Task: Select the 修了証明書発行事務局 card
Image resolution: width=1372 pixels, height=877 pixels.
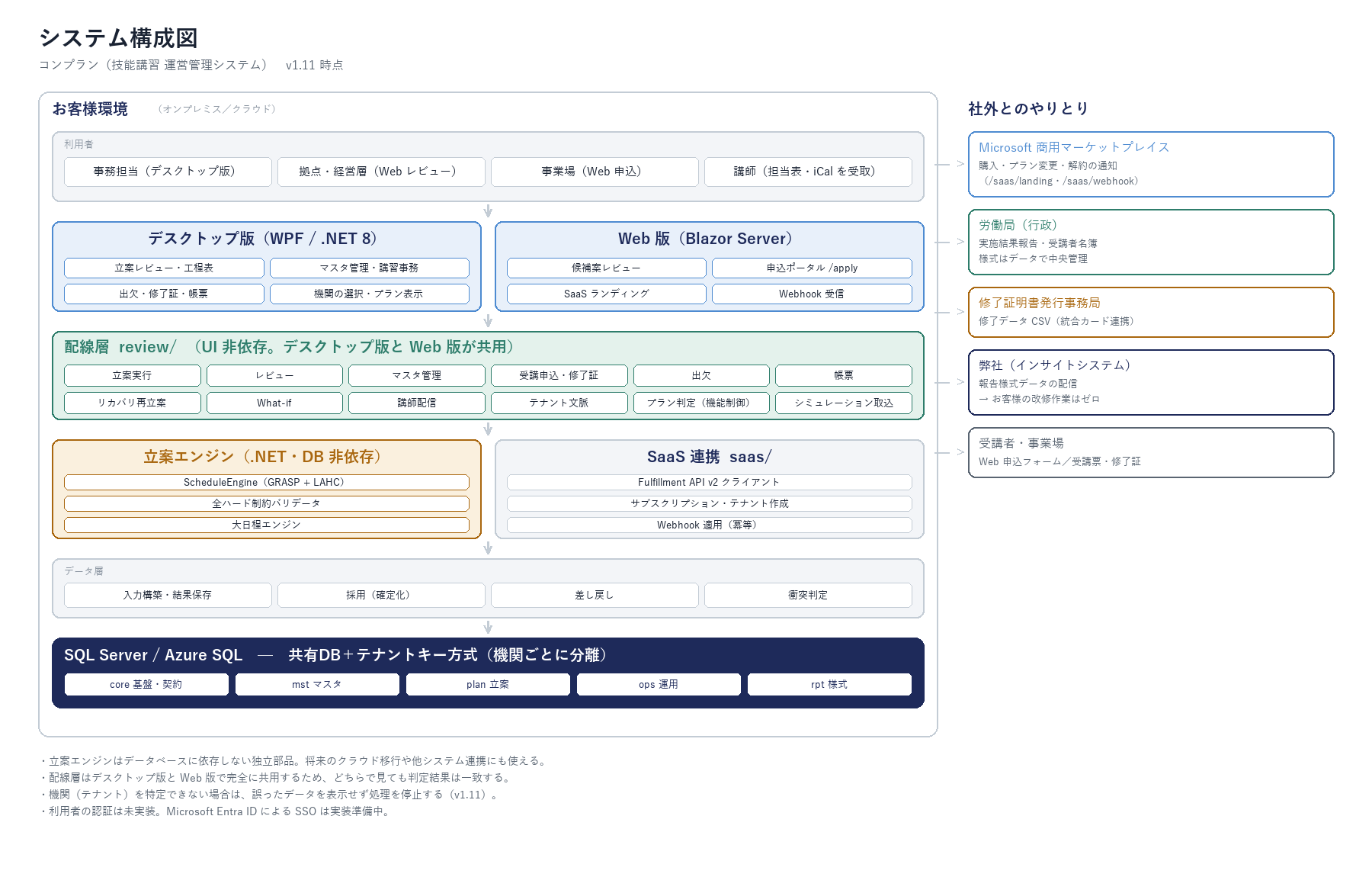Action: [x=1151, y=312]
